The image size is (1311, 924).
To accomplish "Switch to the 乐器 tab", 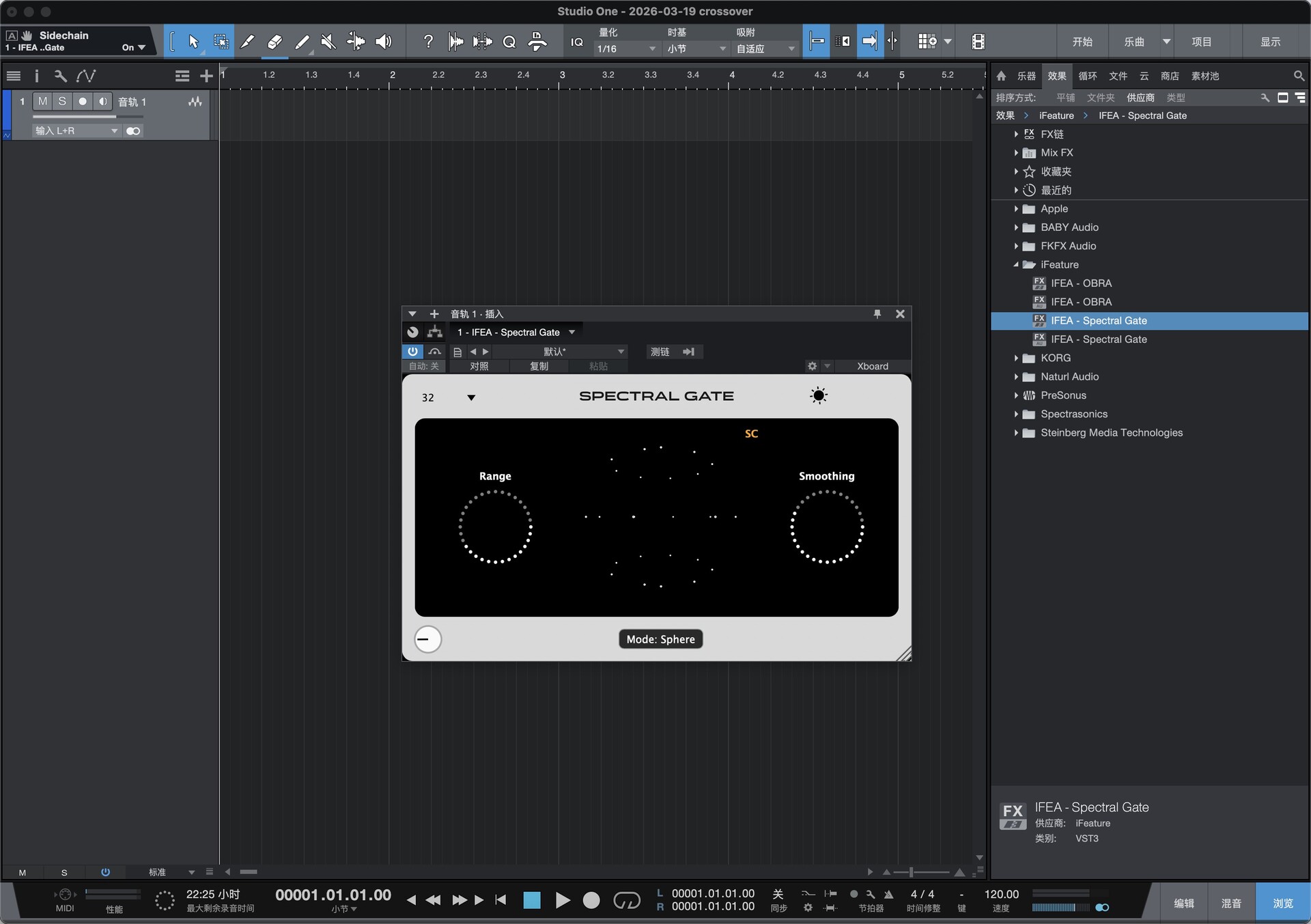I will click(1026, 76).
